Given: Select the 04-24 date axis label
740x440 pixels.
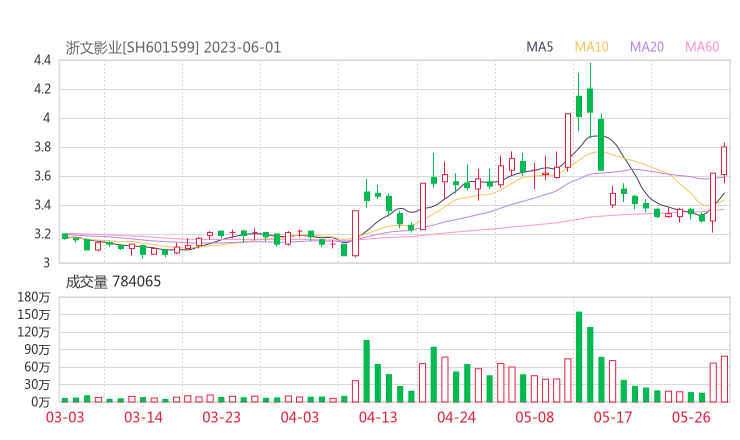Looking at the screenshot, I should click(x=456, y=417).
